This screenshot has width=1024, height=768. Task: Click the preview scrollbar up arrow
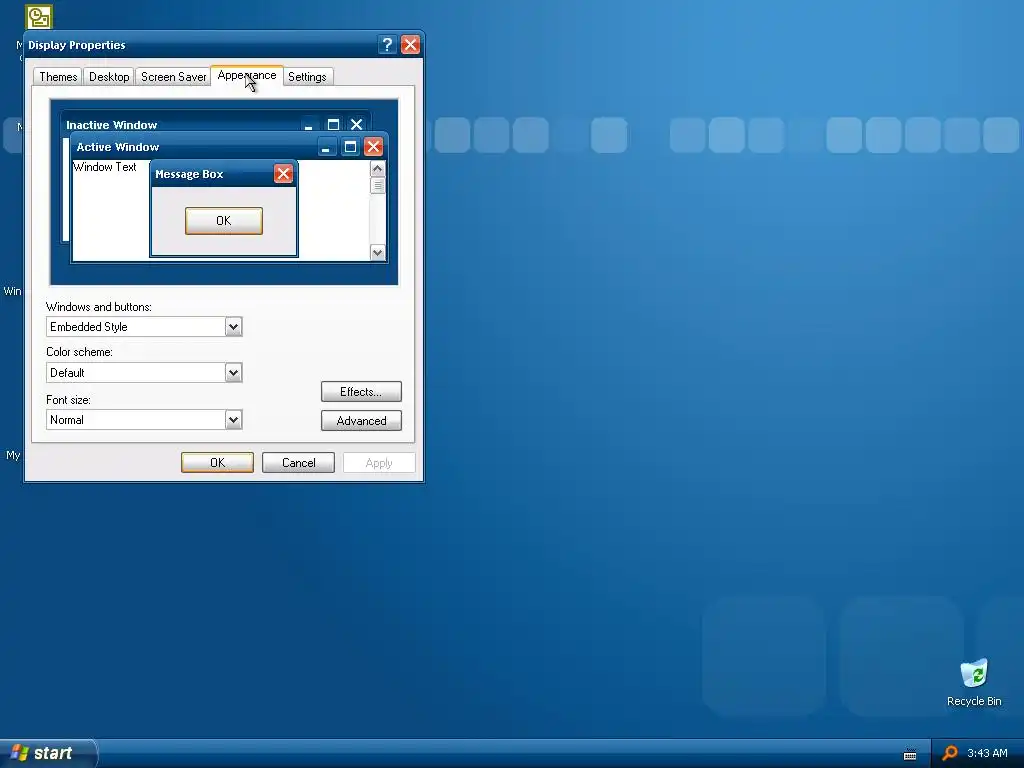click(x=377, y=168)
